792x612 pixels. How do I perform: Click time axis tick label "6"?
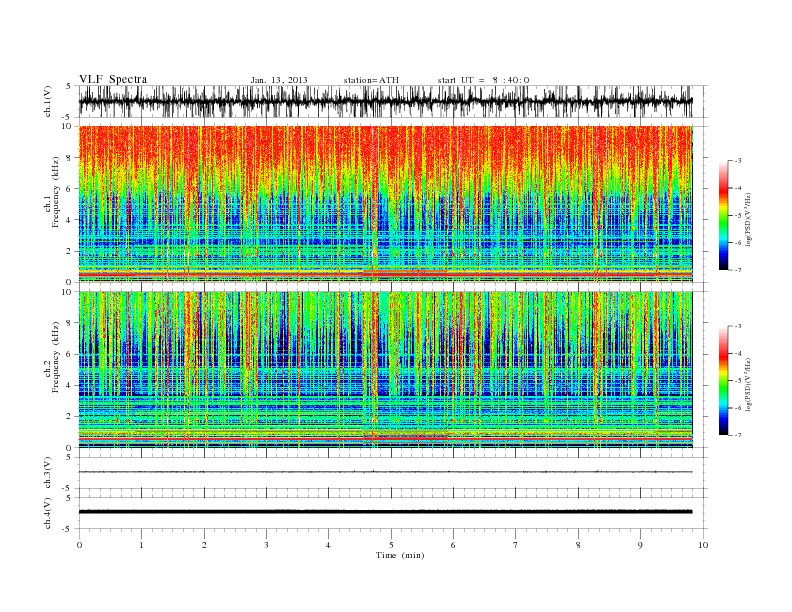(x=453, y=545)
